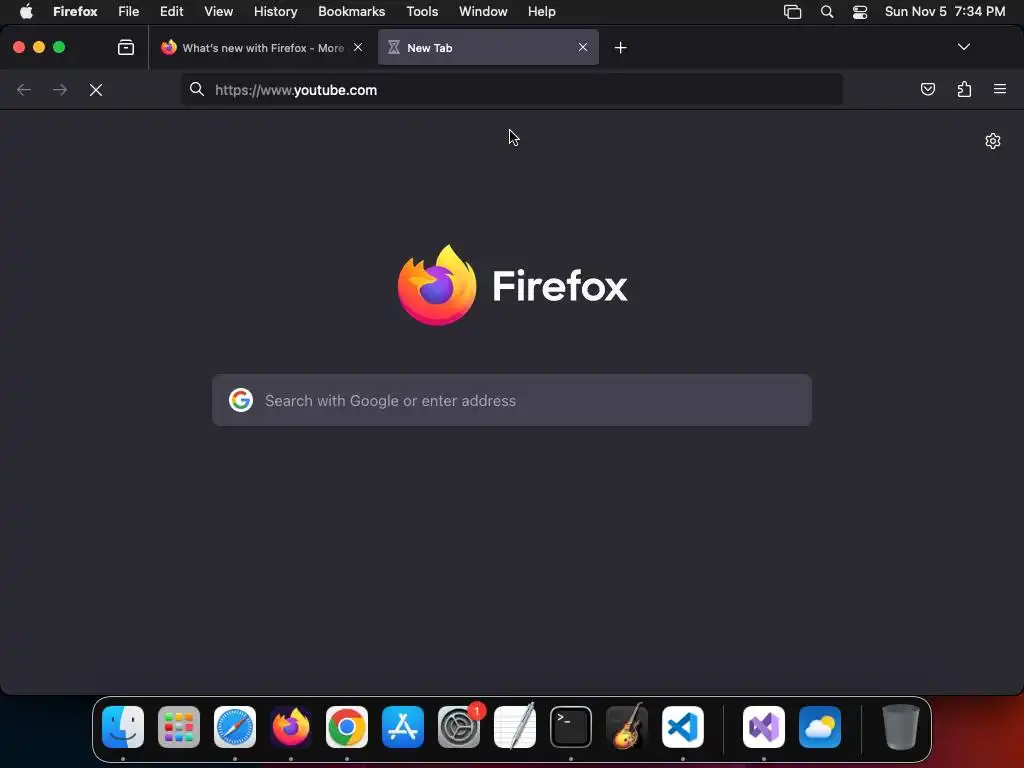Click the Search with Google field
This screenshot has width=1024, height=768.
tap(512, 400)
